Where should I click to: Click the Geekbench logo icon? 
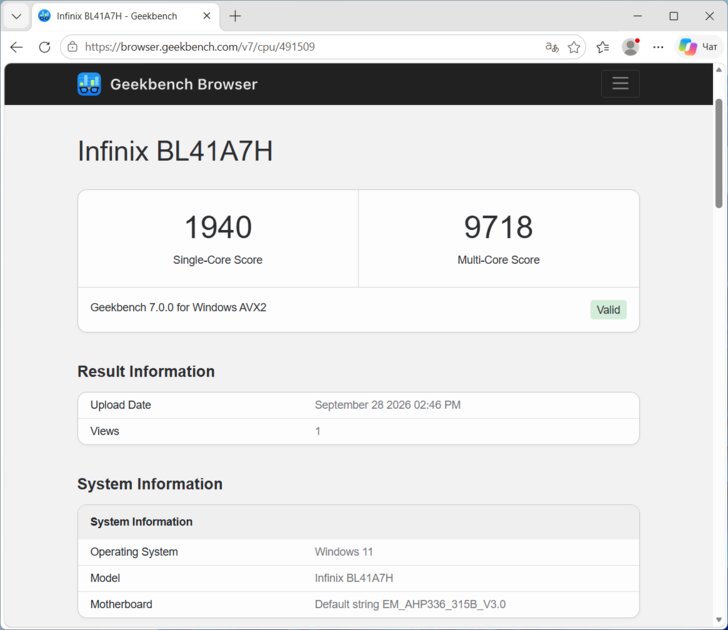(89, 84)
